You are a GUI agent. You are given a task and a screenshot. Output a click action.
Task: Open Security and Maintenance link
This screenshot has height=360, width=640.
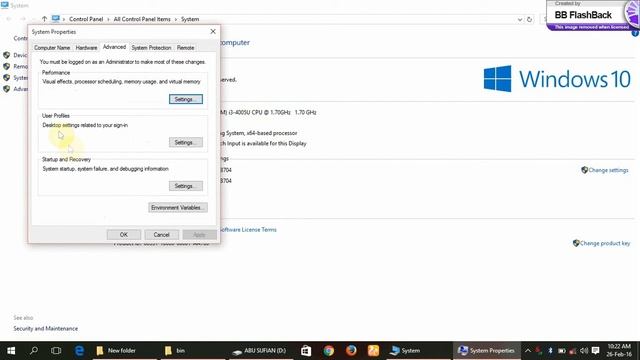(45, 329)
